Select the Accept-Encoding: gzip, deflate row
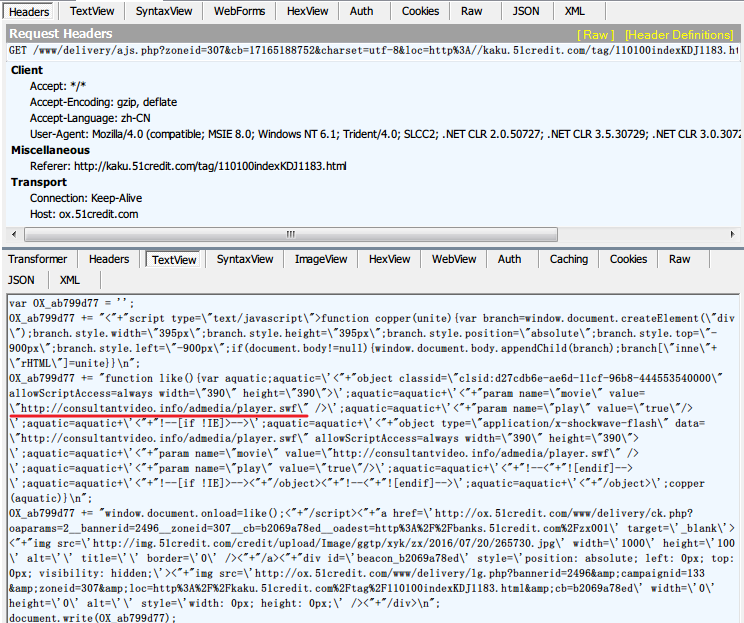The height and width of the screenshot is (623, 744). (103, 102)
